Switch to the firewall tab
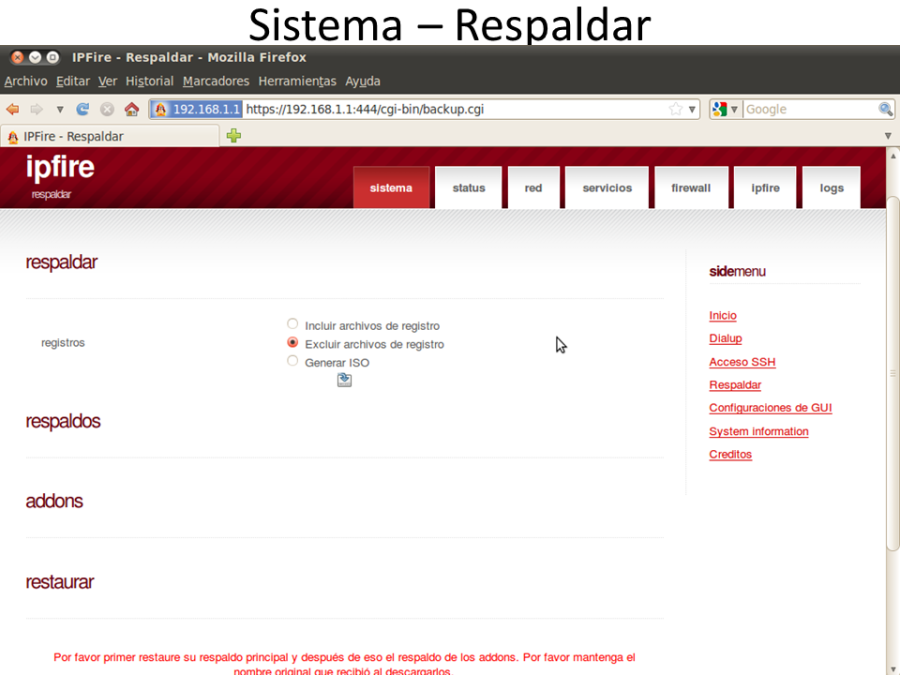Image resolution: width=900 pixels, height=675 pixels. (691, 187)
